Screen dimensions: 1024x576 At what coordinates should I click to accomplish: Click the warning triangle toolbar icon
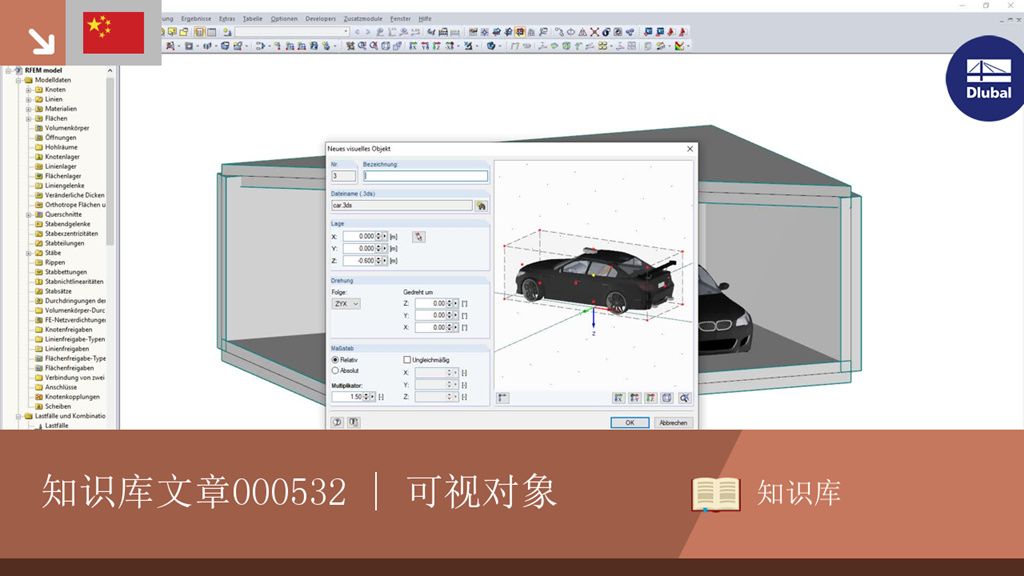[x=583, y=31]
